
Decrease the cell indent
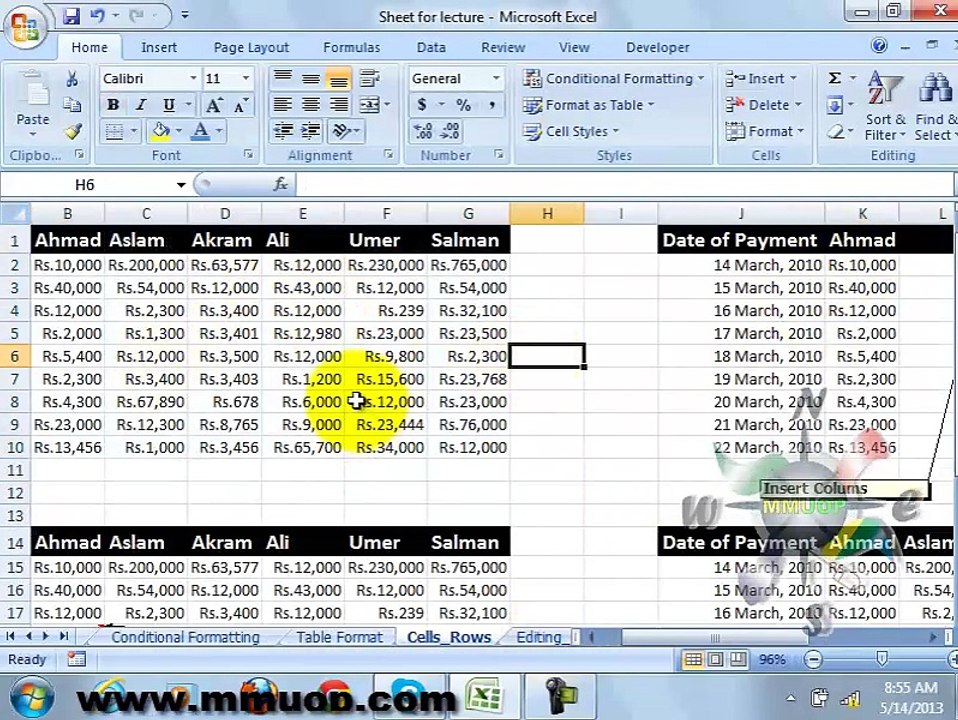(282, 131)
